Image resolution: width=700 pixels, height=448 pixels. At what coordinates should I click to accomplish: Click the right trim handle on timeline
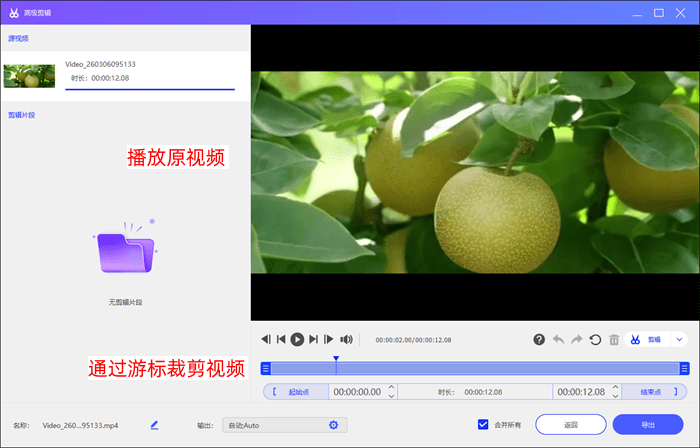tap(684, 369)
